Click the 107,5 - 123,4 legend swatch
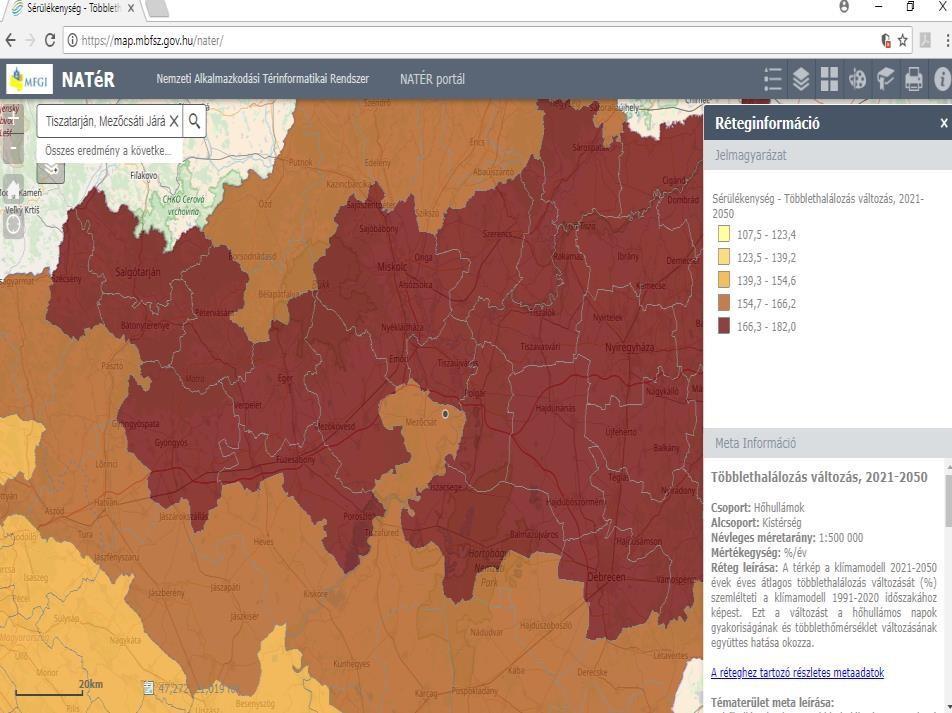 [724, 234]
